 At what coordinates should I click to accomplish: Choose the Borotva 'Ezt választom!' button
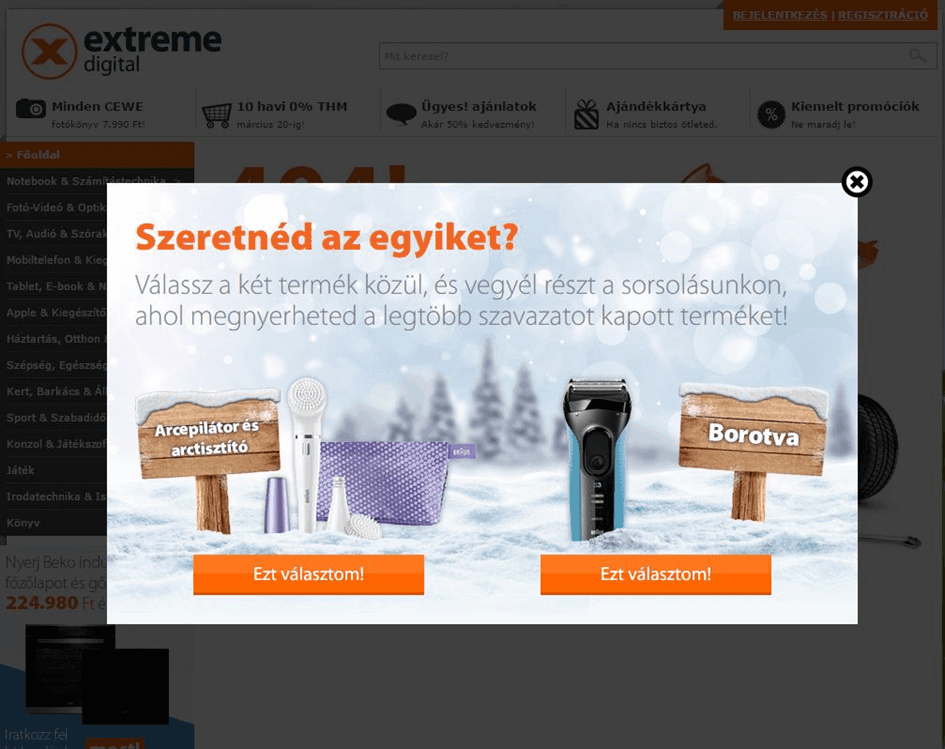656,574
